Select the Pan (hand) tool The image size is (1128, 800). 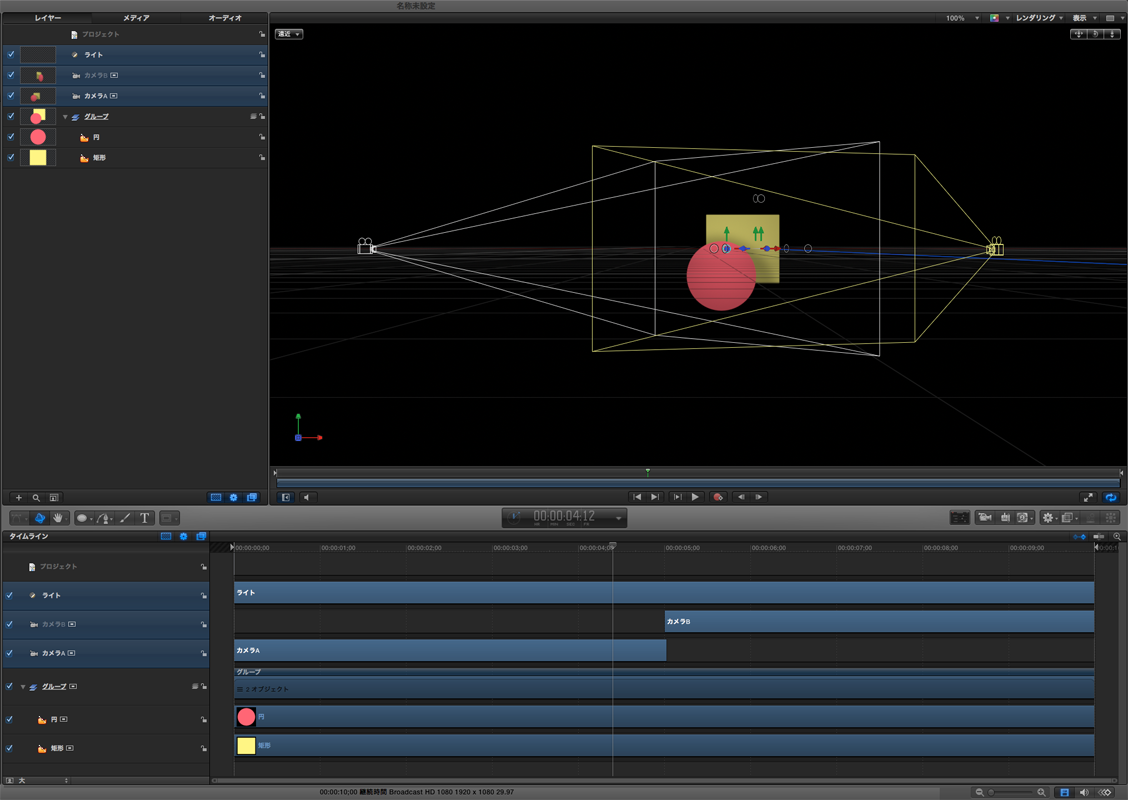[58, 518]
